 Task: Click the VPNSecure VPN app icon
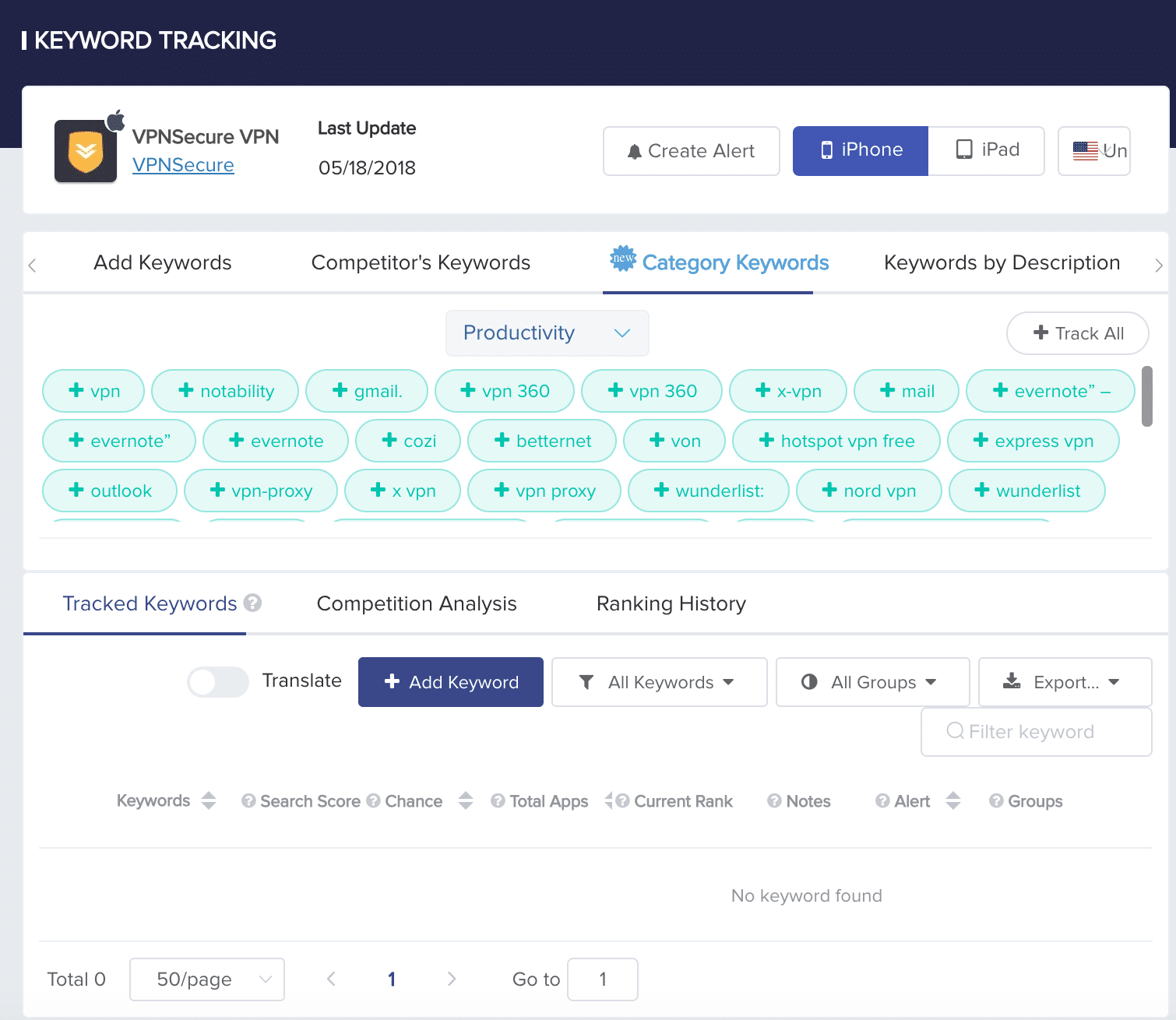point(86,151)
